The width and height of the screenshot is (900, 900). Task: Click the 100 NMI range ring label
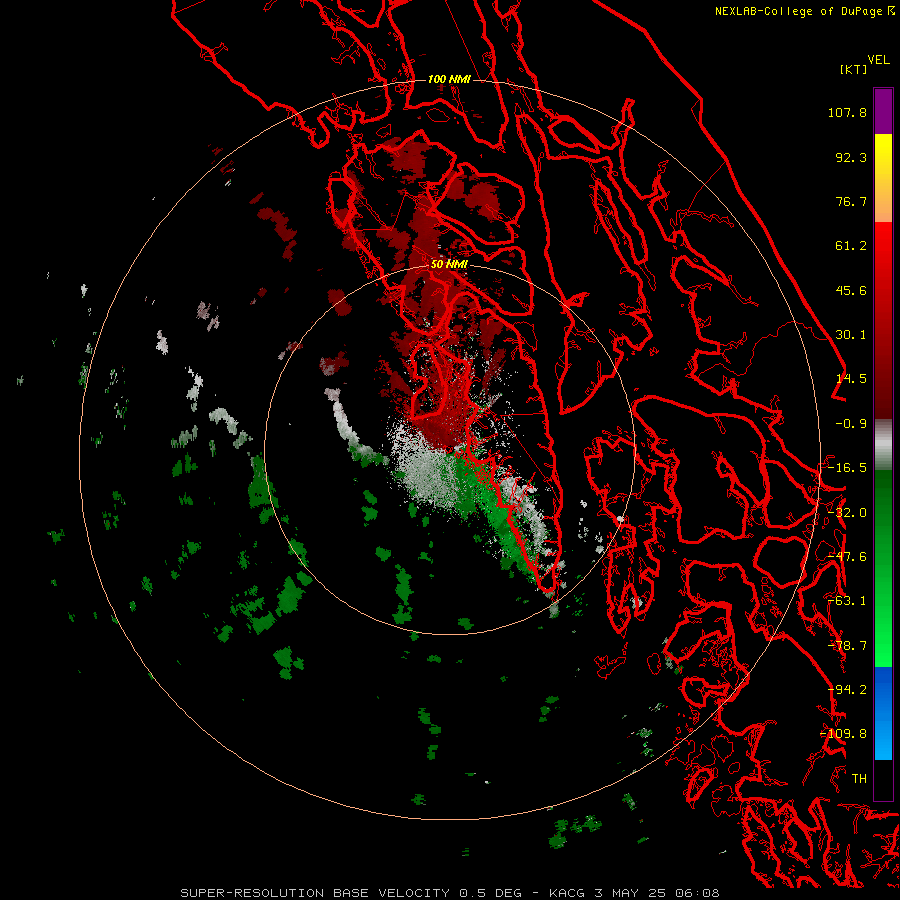point(449,79)
